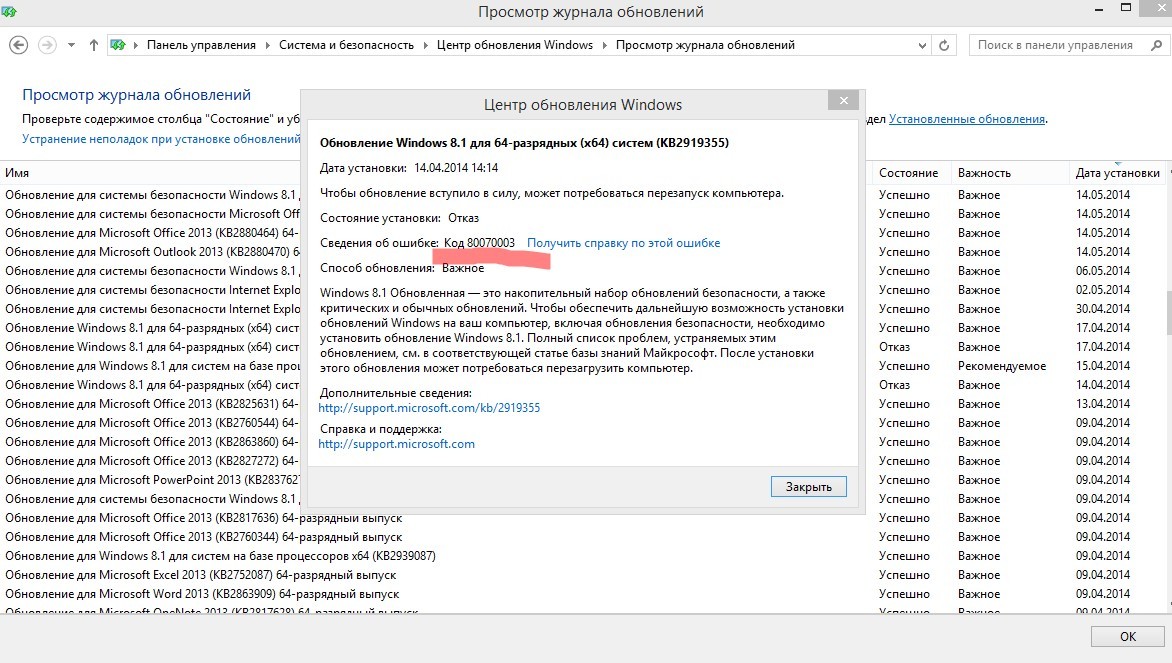This screenshot has height=663, width=1172.
Task: Open 'Устранение неполадок при установке обновлений' link
Action: (161, 139)
